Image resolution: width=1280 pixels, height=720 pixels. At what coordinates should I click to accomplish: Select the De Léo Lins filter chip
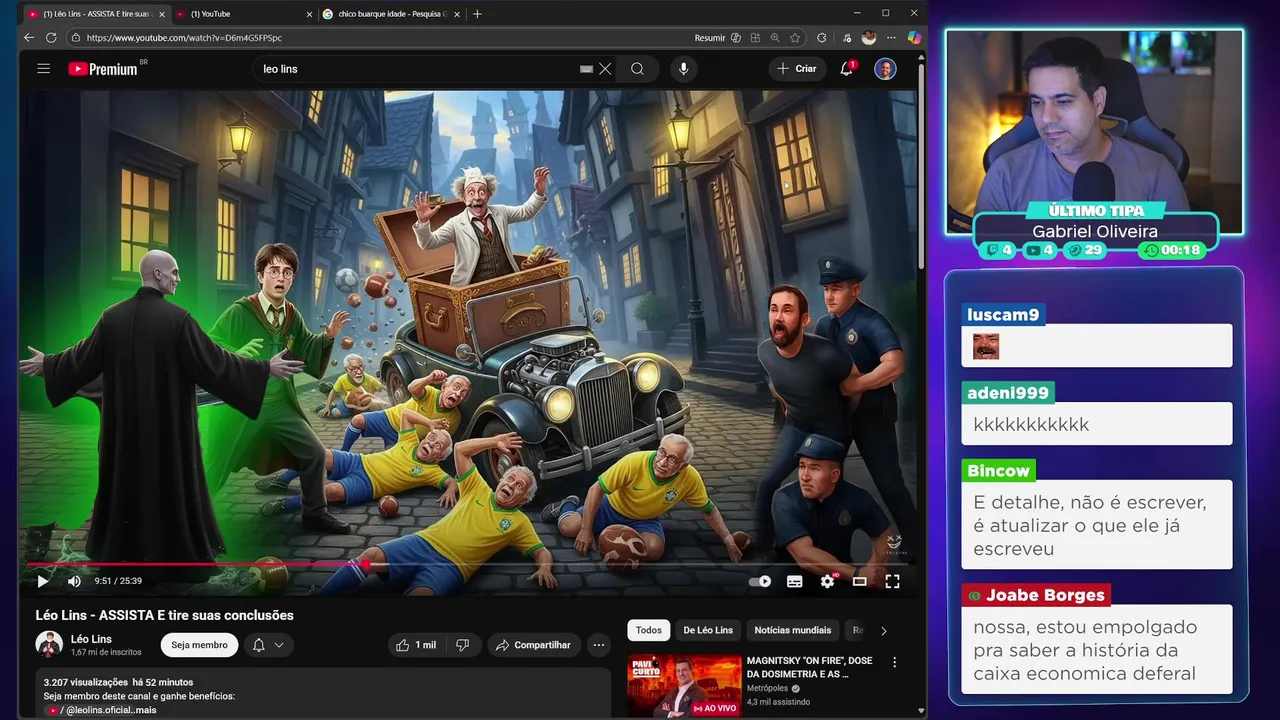[708, 630]
